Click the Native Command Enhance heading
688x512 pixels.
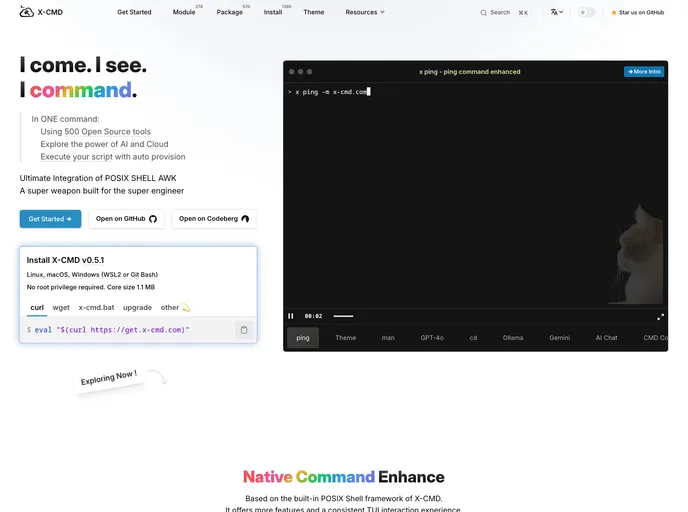click(x=344, y=477)
